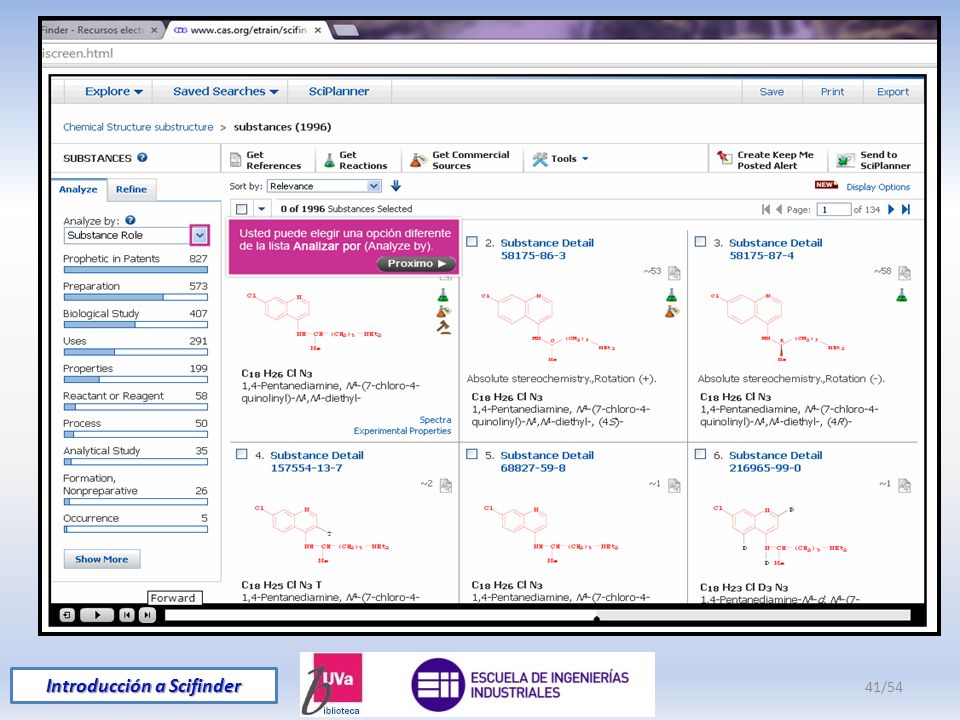The image size is (960, 720).
Task: Click the Tools wrench icon
Action: (539, 159)
